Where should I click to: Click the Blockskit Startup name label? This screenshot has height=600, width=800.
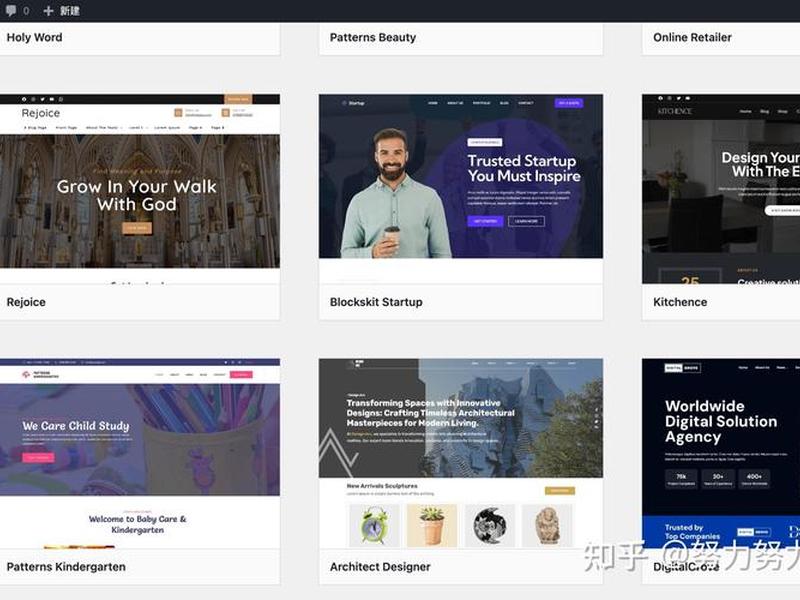[376, 302]
